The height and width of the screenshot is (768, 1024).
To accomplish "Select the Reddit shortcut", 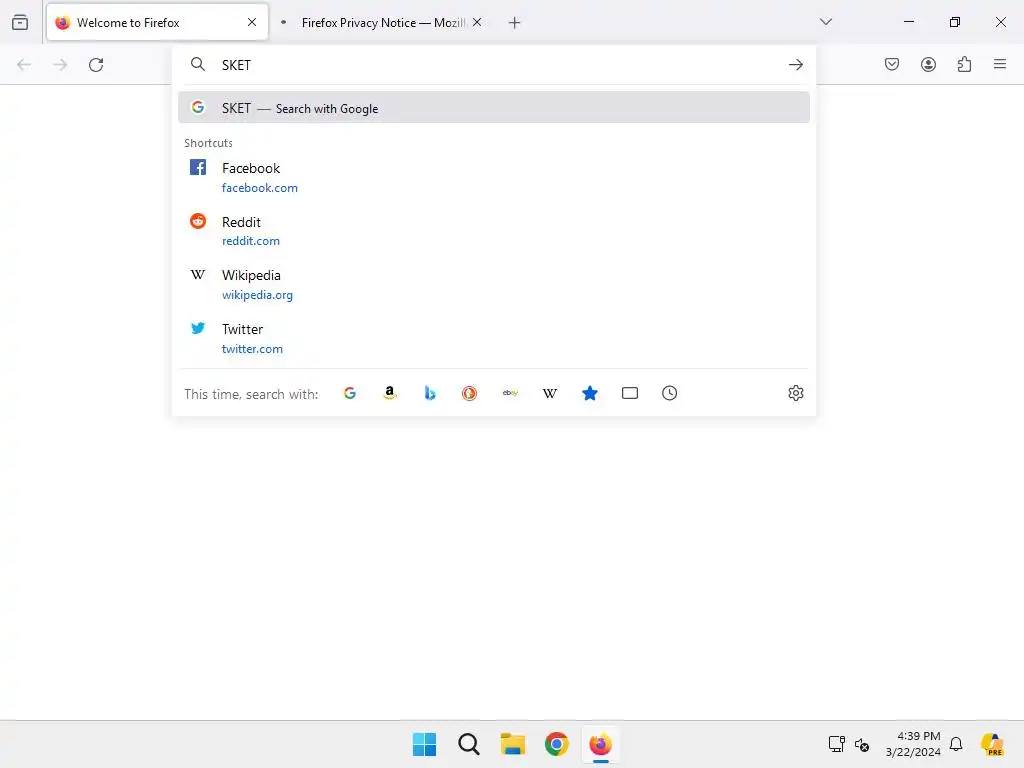I will (494, 231).
